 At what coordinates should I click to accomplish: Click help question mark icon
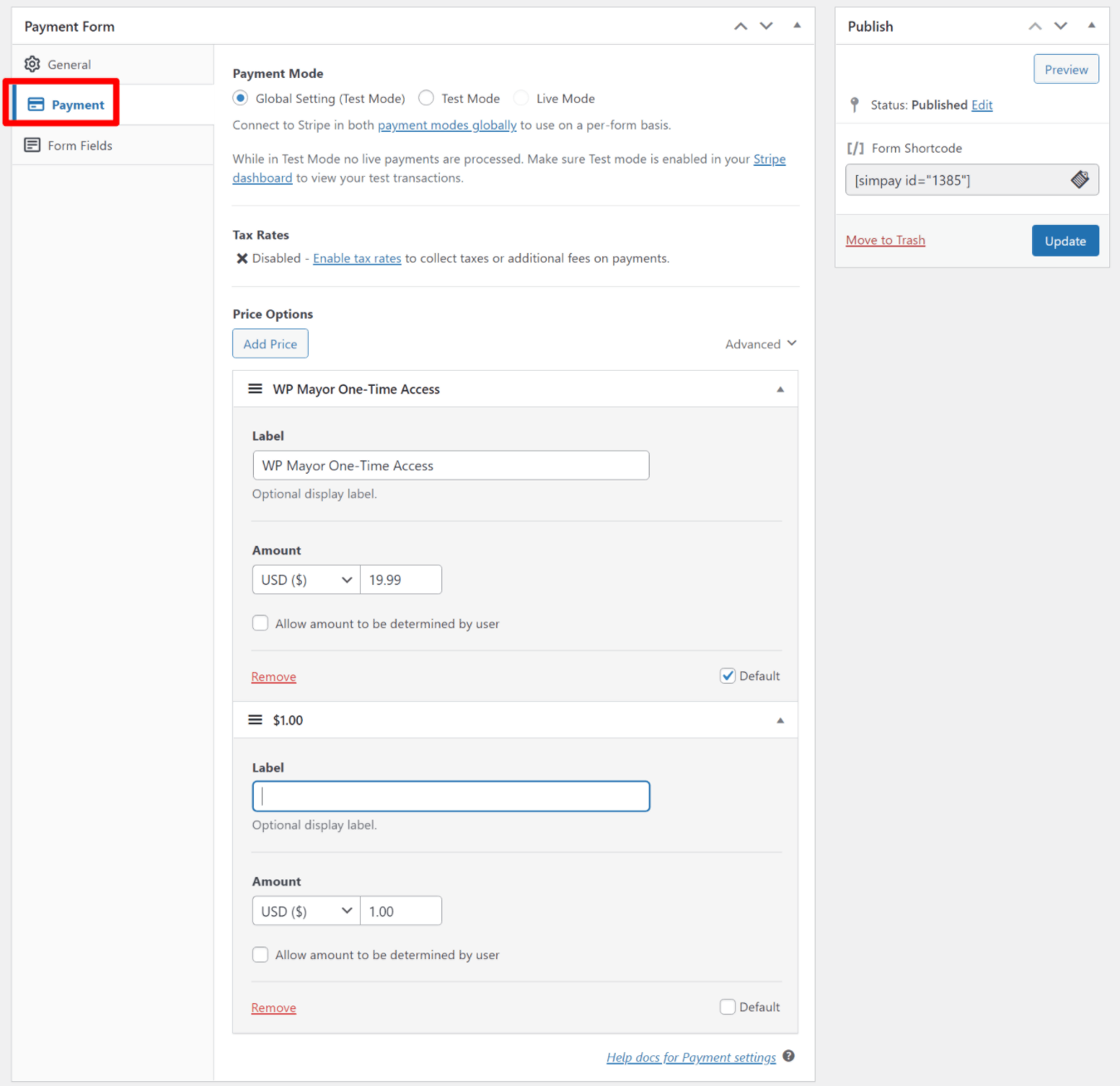(788, 1056)
